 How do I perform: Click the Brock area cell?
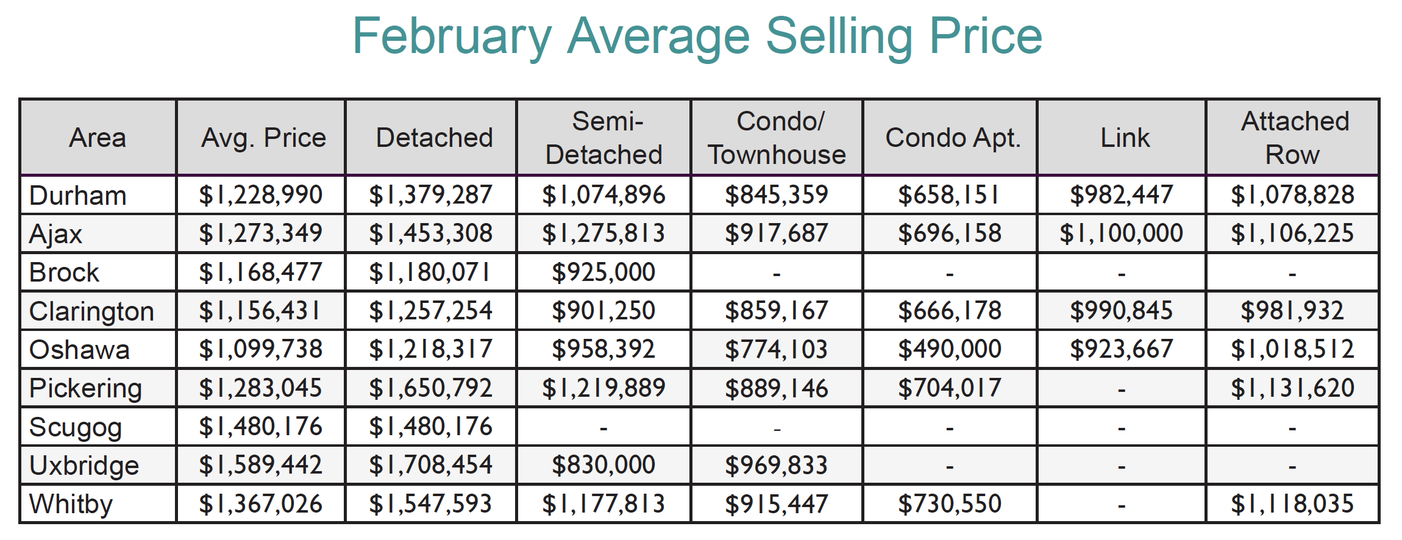(64, 272)
